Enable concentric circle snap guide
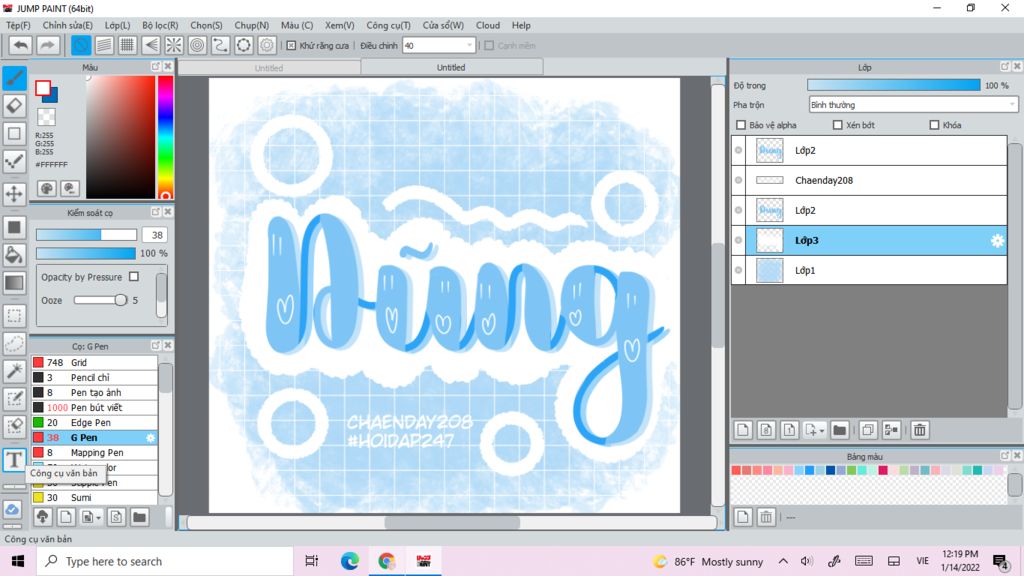The width and height of the screenshot is (1024, 576). point(197,45)
